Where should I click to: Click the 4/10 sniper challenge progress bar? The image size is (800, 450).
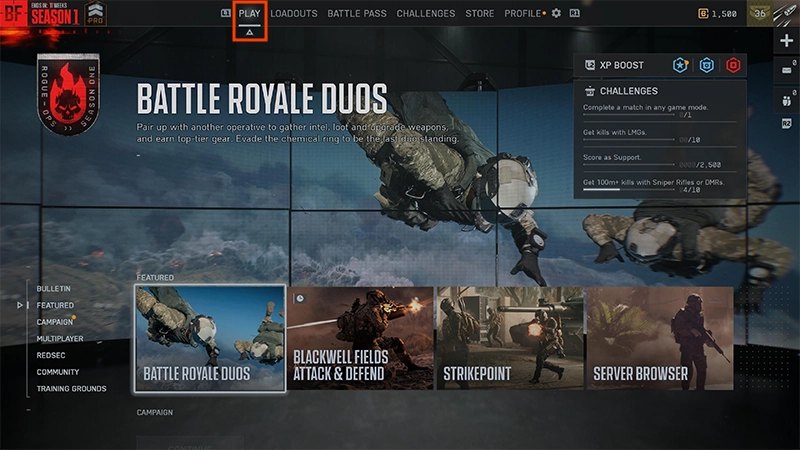pyautogui.click(x=629, y=190)
